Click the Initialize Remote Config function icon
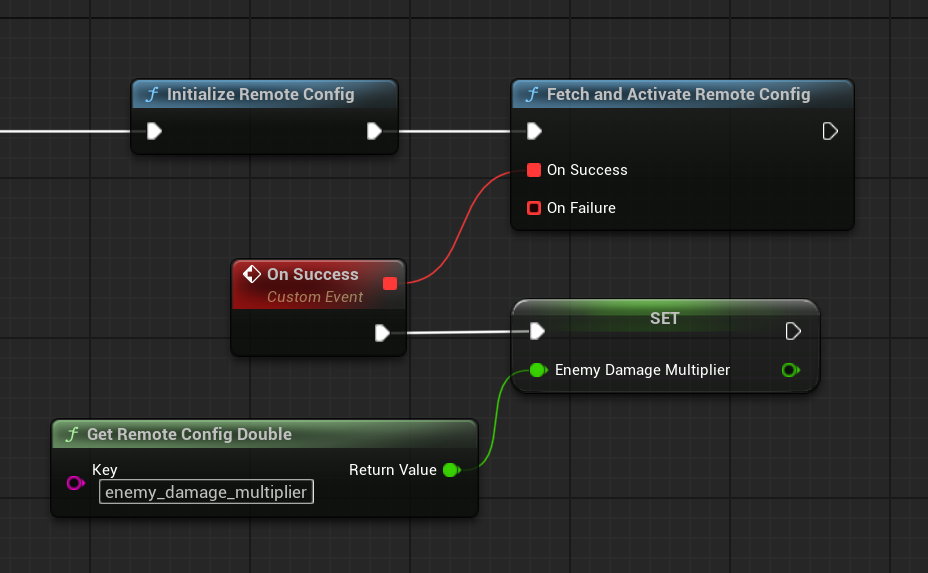 (x=152, y=95)
